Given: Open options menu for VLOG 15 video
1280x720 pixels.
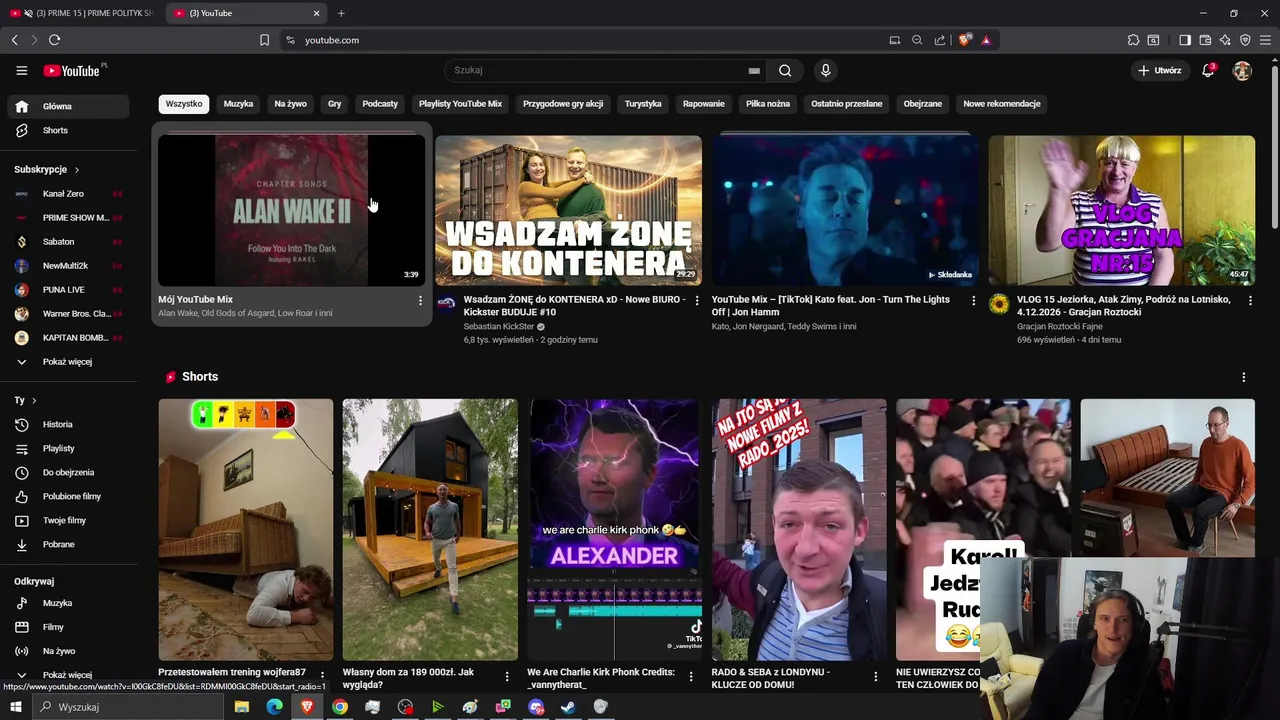Looking at the screenshot, I should point(1250,300).
